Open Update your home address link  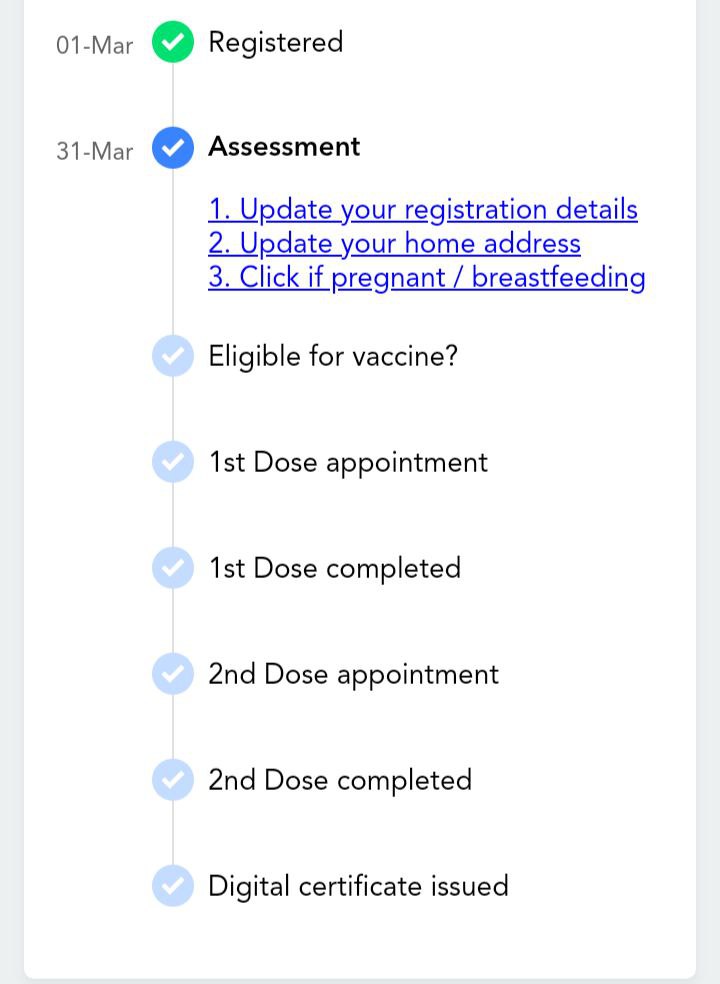coord(394,243)
